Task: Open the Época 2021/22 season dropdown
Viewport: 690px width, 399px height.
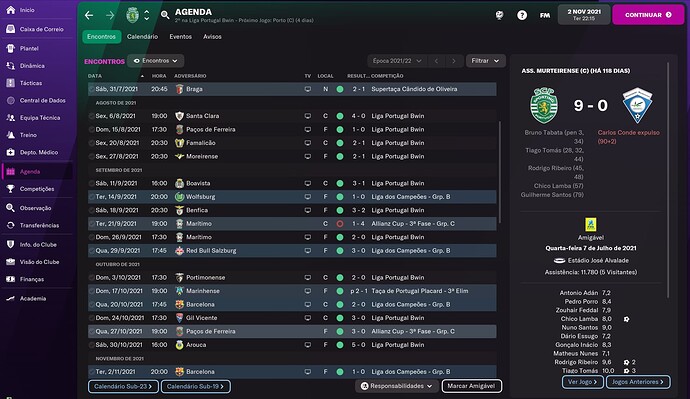Action: (397, 61)
